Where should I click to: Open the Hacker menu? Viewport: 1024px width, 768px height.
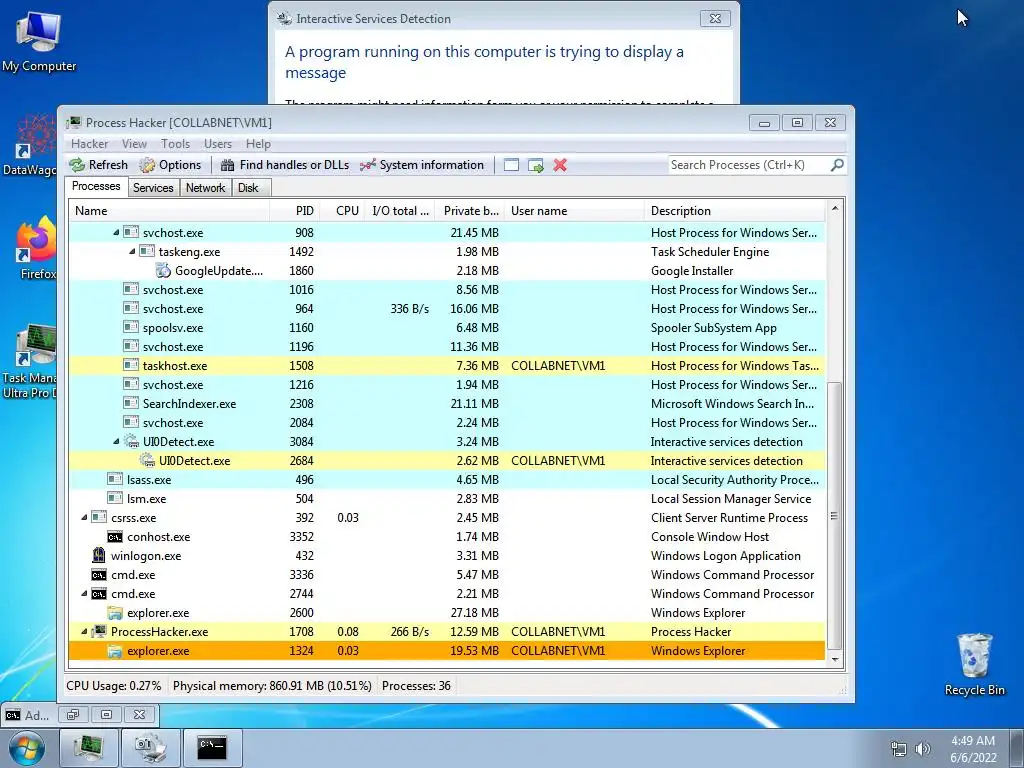click(x=89, y=144)
